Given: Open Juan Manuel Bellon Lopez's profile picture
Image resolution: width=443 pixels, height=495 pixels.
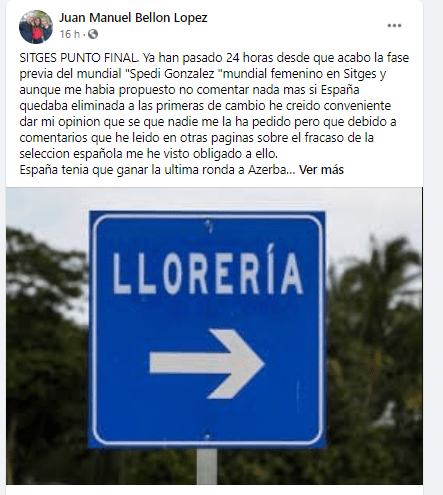Looking at the screenshot, I should coord(36,27).
